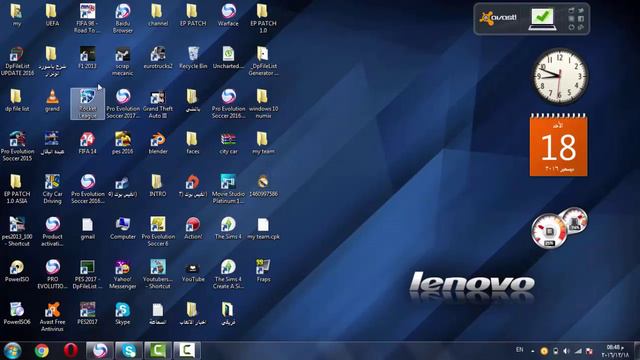Open the Product activati... shortcut
The height and width of the screenshot is (360, 640).
tap(52, 231)
